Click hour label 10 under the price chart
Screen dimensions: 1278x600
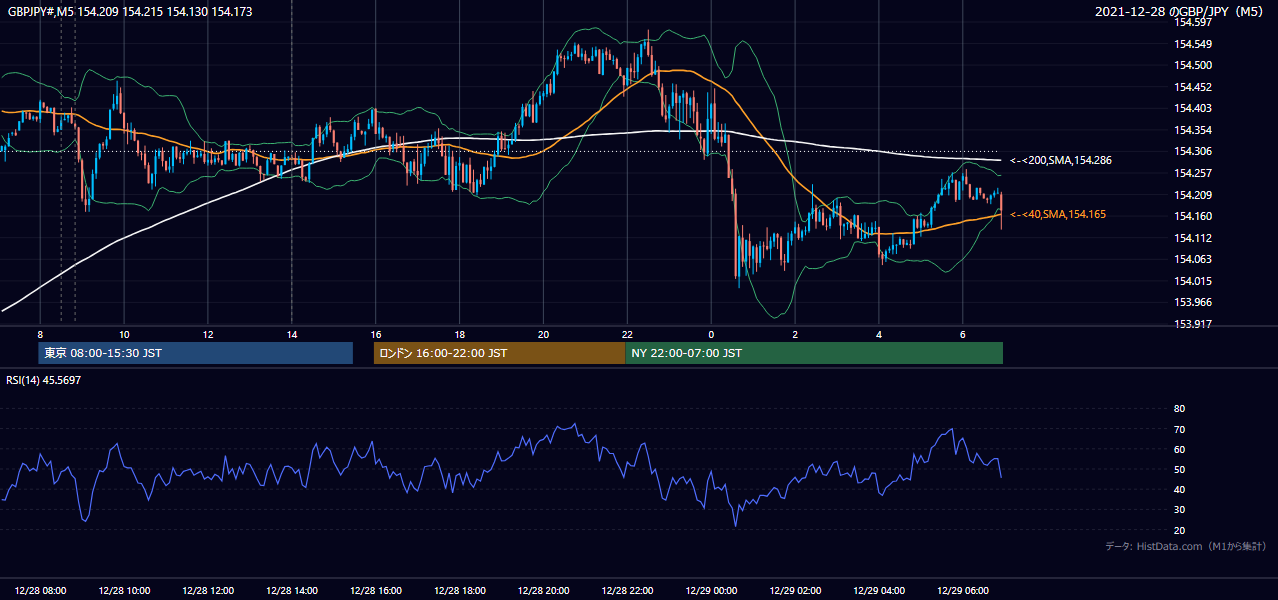pos(123,334)
